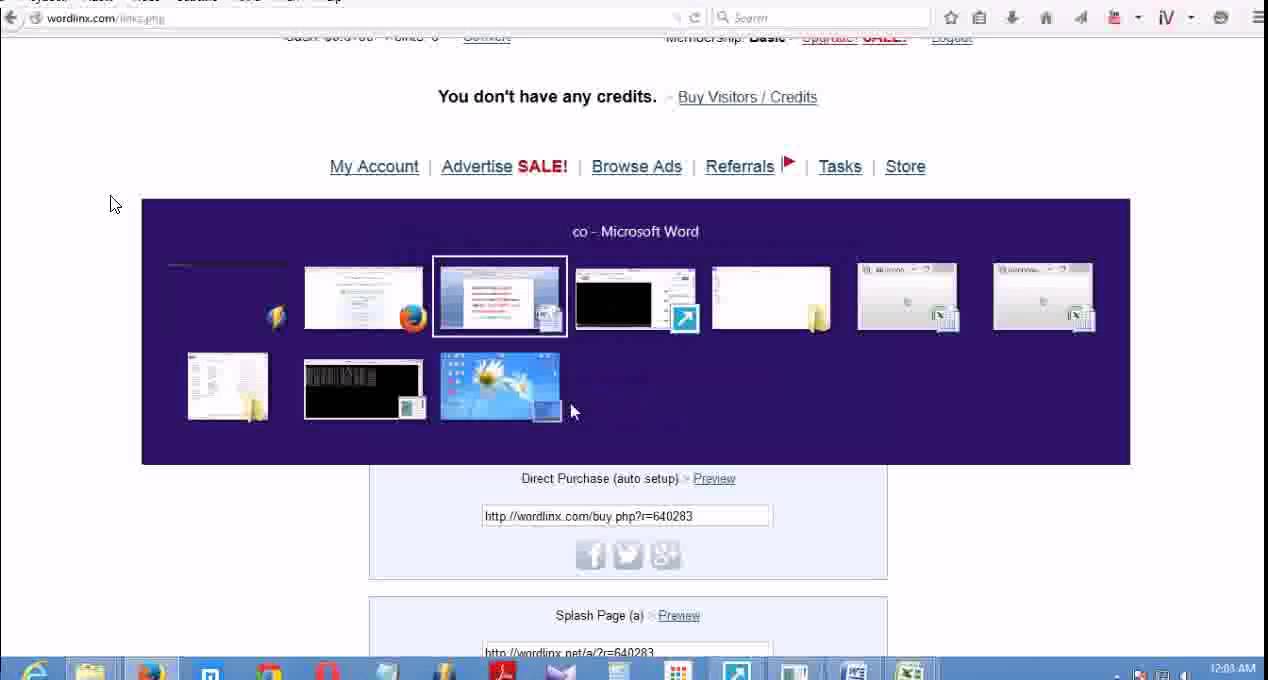The width and height of the screenshot is (1268, 680).
Task: Focus the Firefox search box
Action: tap(823, 18)
